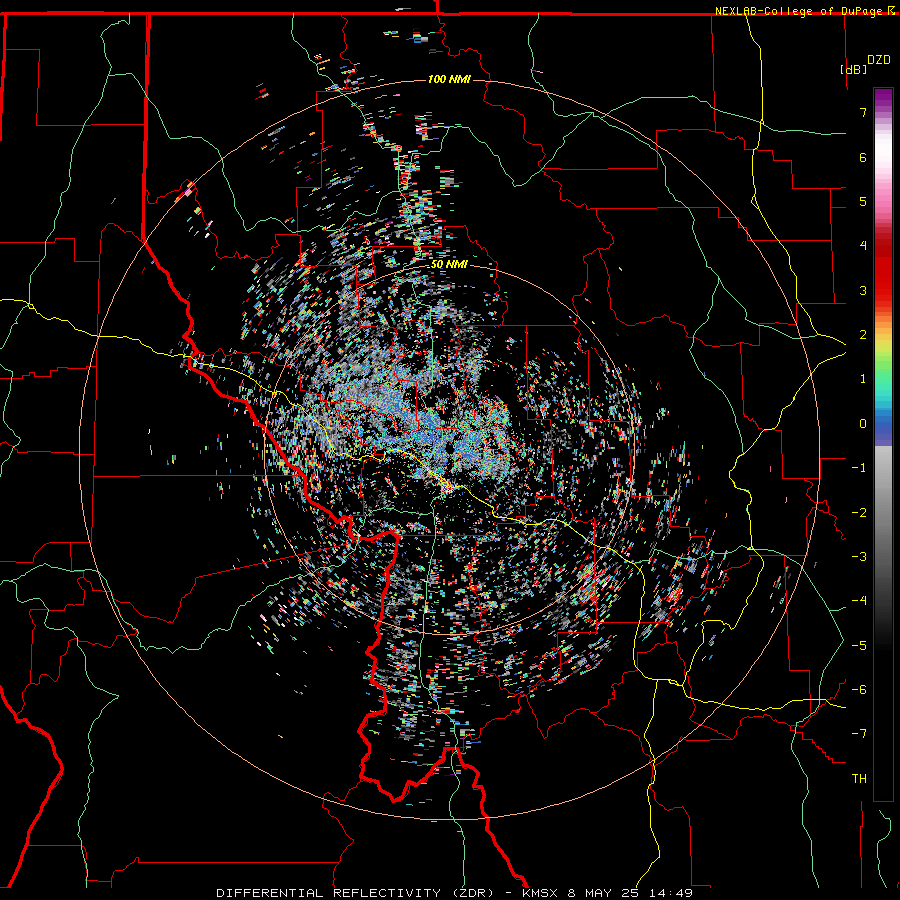Click the 6 value on the color scale

(863, 157)
